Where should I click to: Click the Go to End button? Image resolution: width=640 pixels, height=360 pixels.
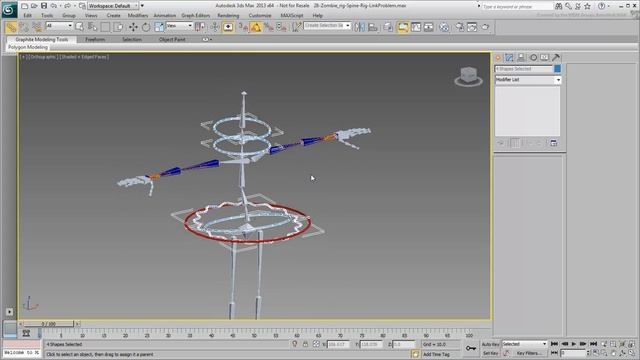[x=593, y=344]
